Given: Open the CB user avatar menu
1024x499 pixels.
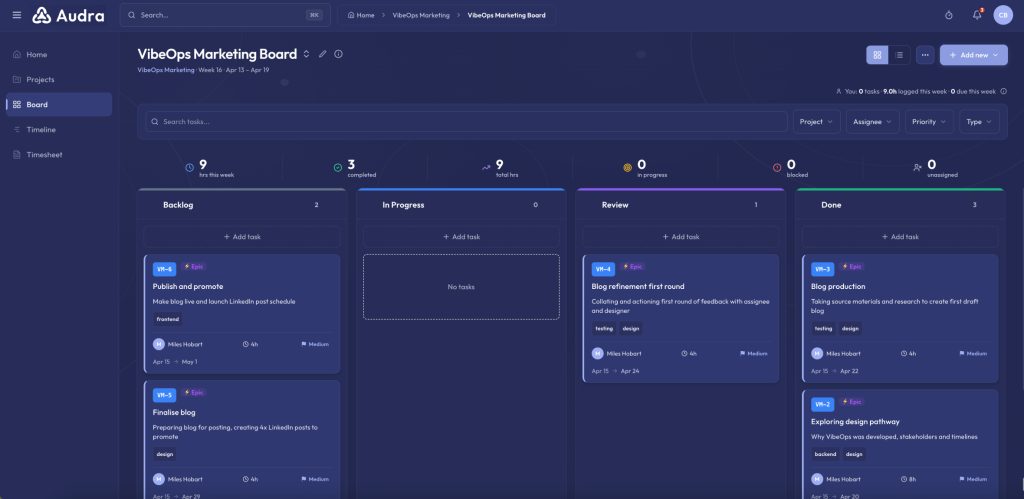Looking at the screenshot, I should click(x=1003, y=15).
